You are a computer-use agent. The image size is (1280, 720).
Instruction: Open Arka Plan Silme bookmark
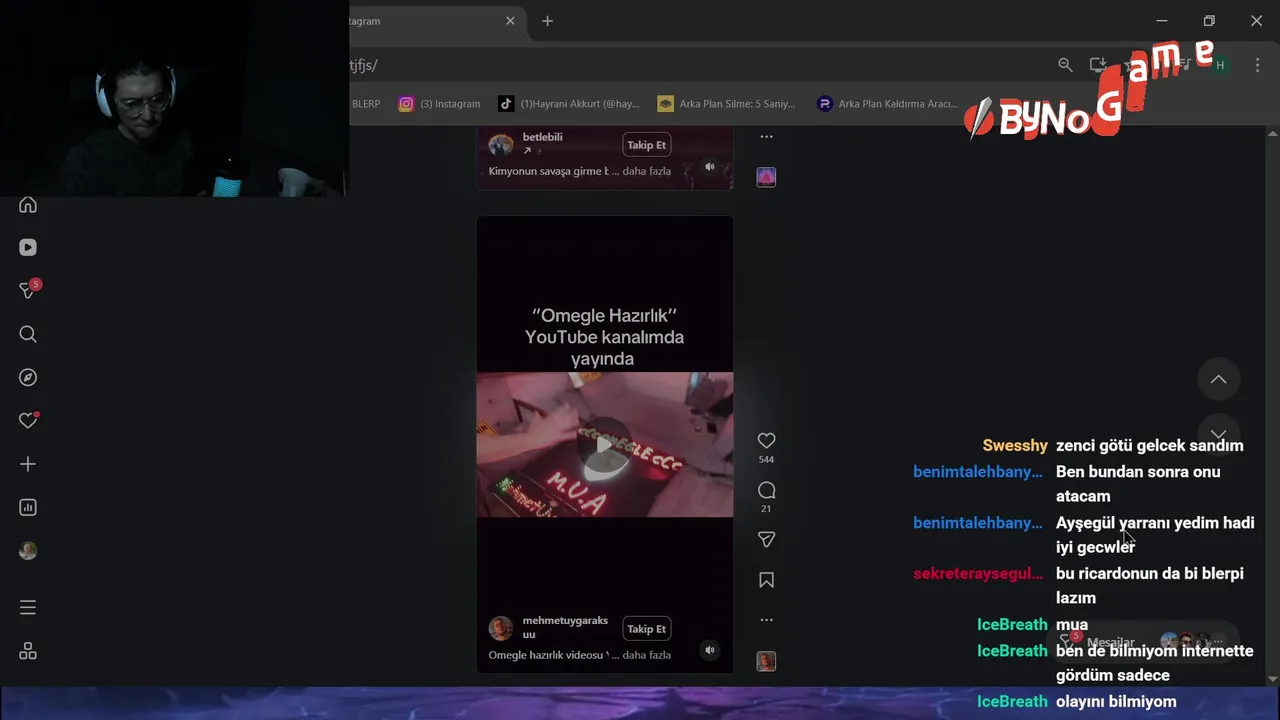(x=726, y=104)
